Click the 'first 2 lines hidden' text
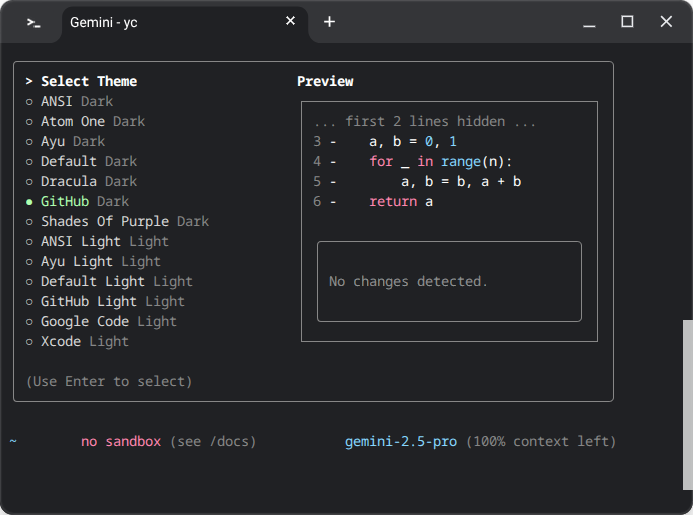Screen dimensions: 693x515 425,122
